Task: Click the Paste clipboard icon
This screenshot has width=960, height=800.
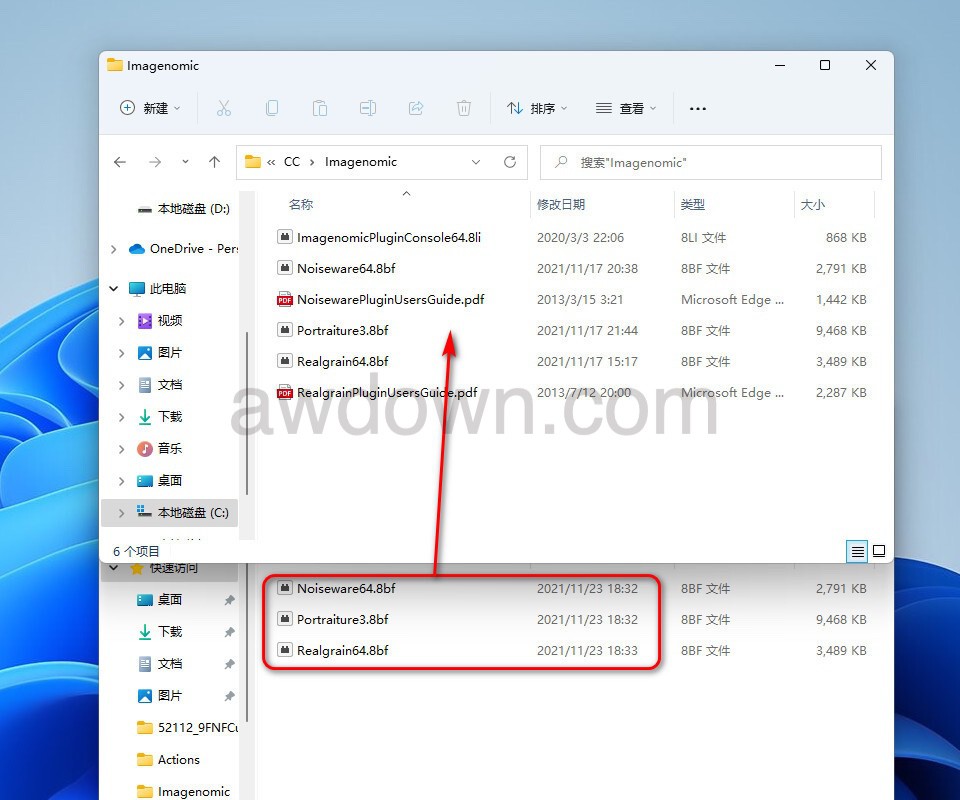Action: (320, 108)
